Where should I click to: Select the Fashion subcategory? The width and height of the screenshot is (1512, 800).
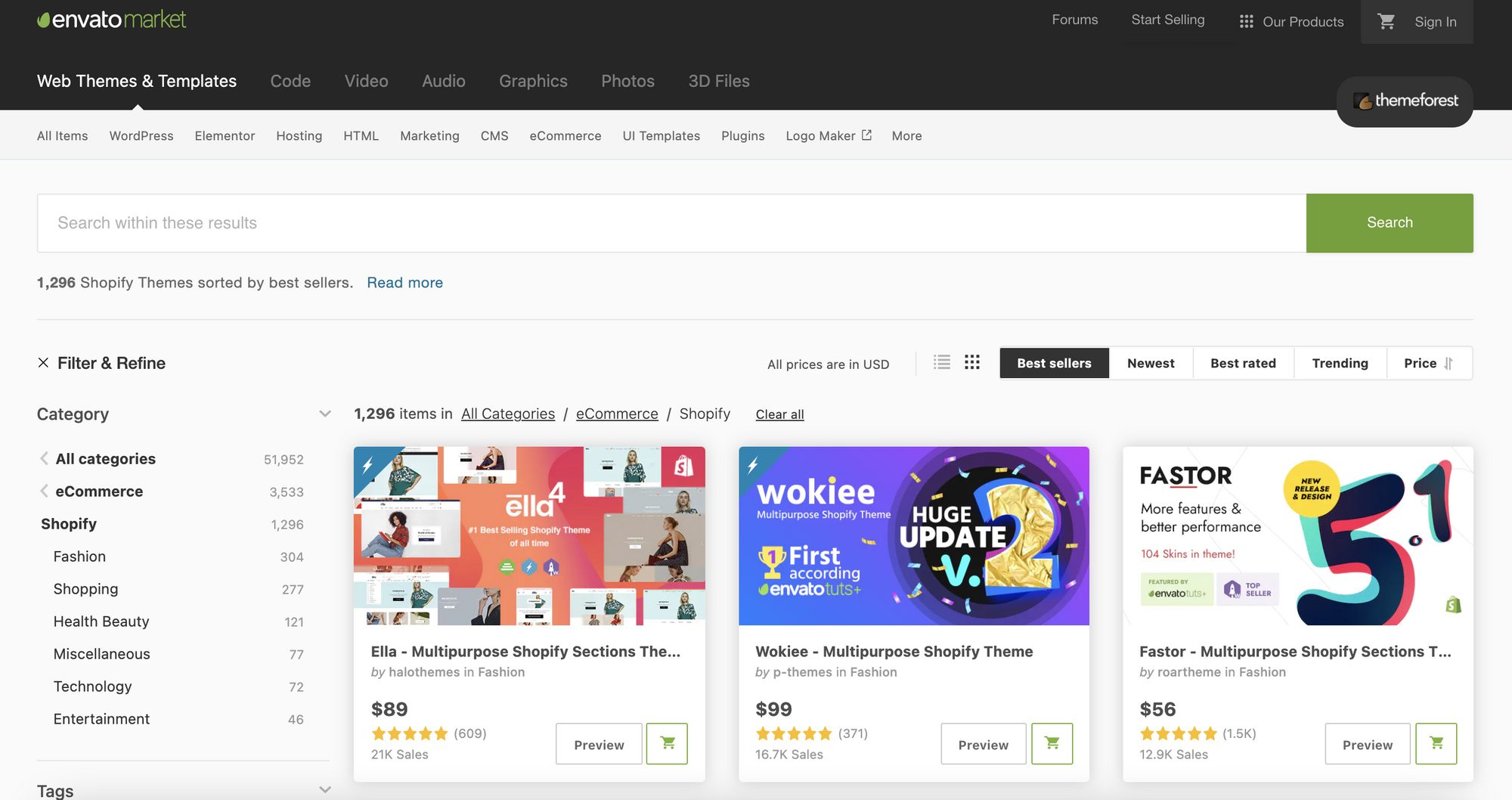coord(79,557)
